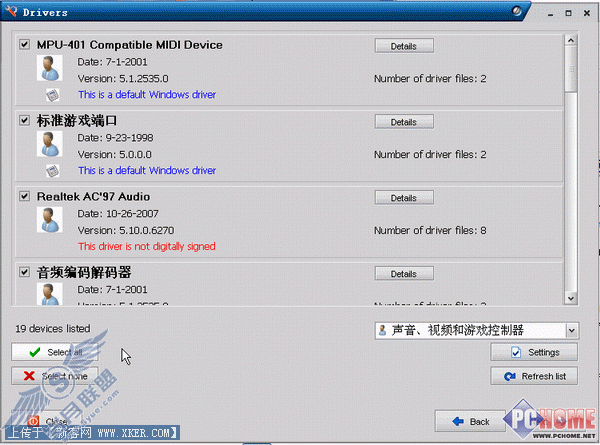This screenshot has height=445, width=600.
Task: Uncheck the Realtek AC'97 Audio checkbox
Action: pyautogui.click(x=24, y=196)
